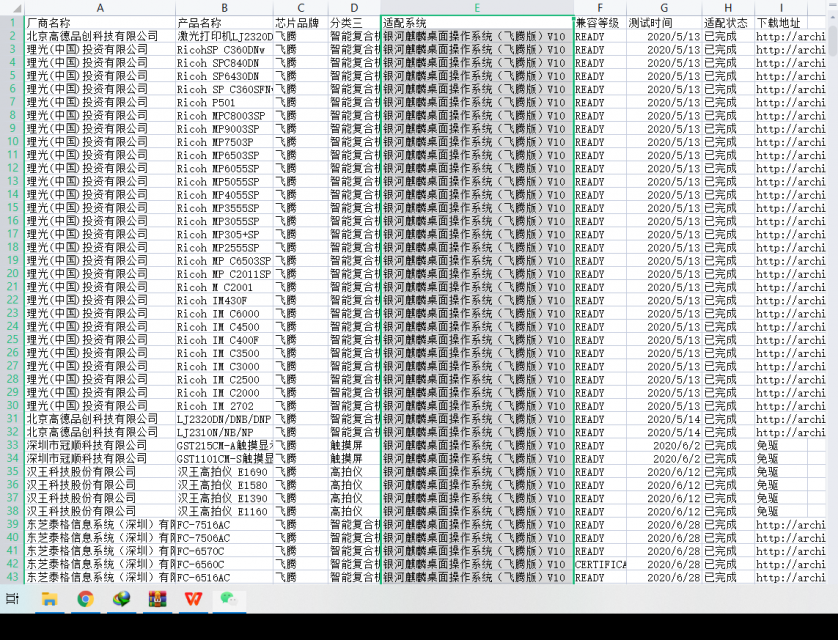The height and width of the screenshot is (640, 838).
Task: Select the 下载地址 header cell
Action: (x=781, y=23)
